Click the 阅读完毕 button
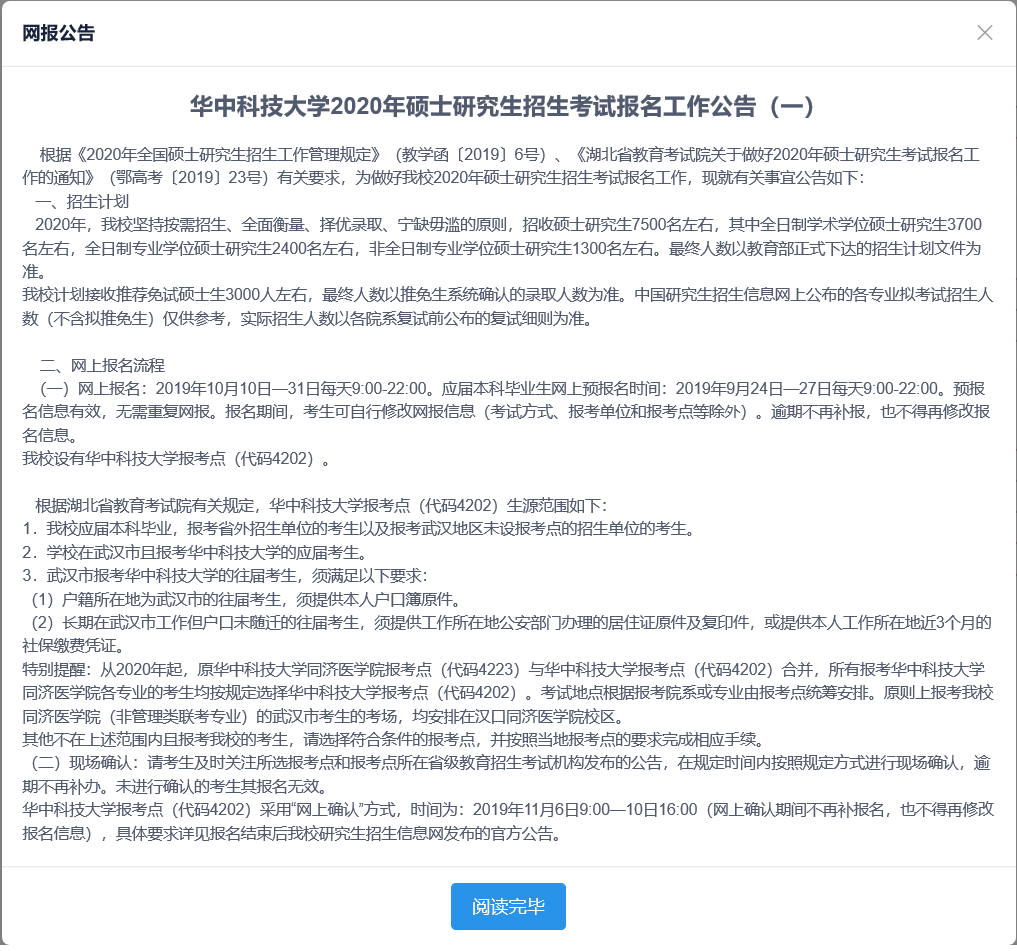The image size is (1017, 951). point(508,906)
